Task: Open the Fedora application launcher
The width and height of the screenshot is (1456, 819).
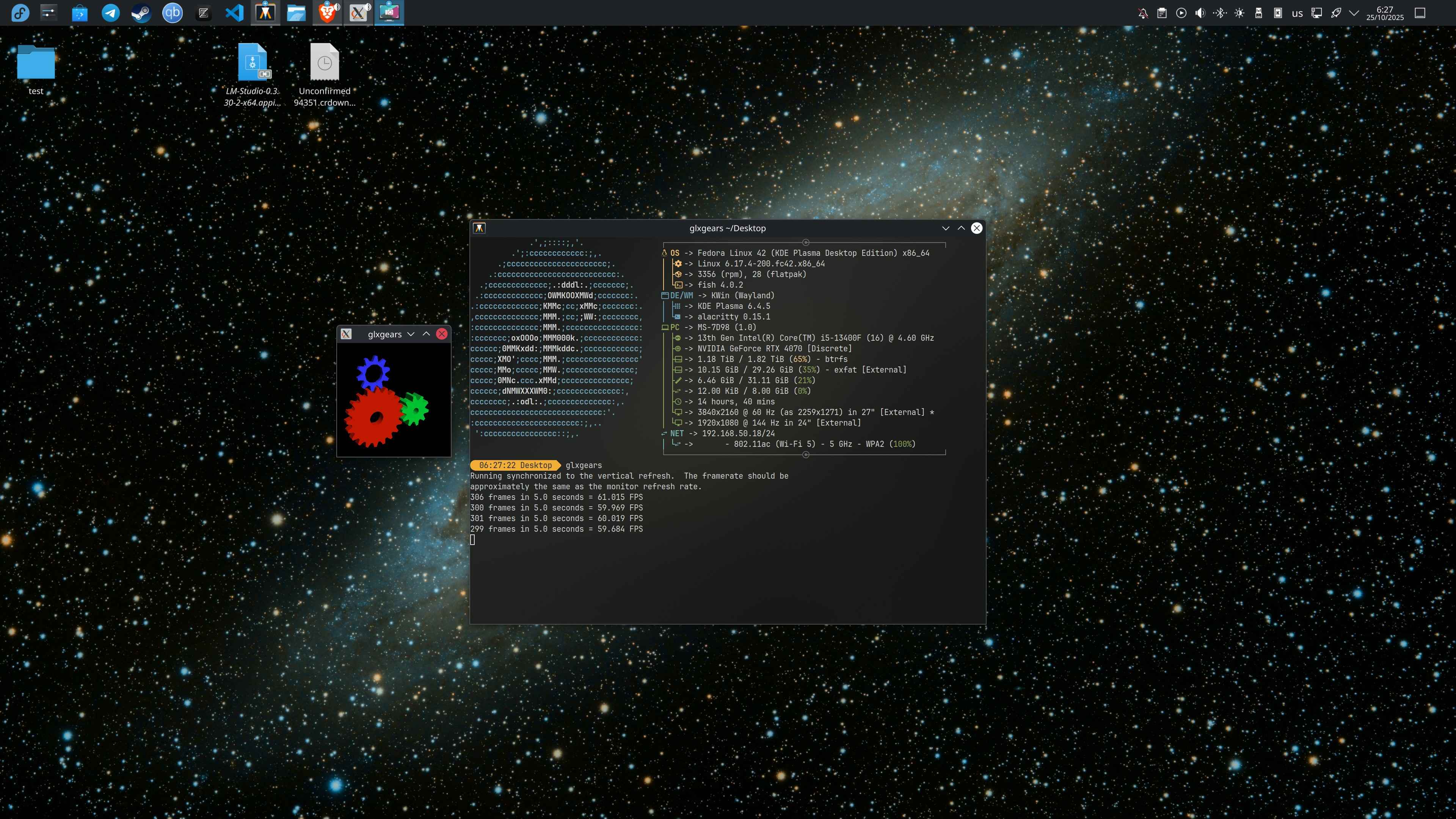Action: click(20, 13)
